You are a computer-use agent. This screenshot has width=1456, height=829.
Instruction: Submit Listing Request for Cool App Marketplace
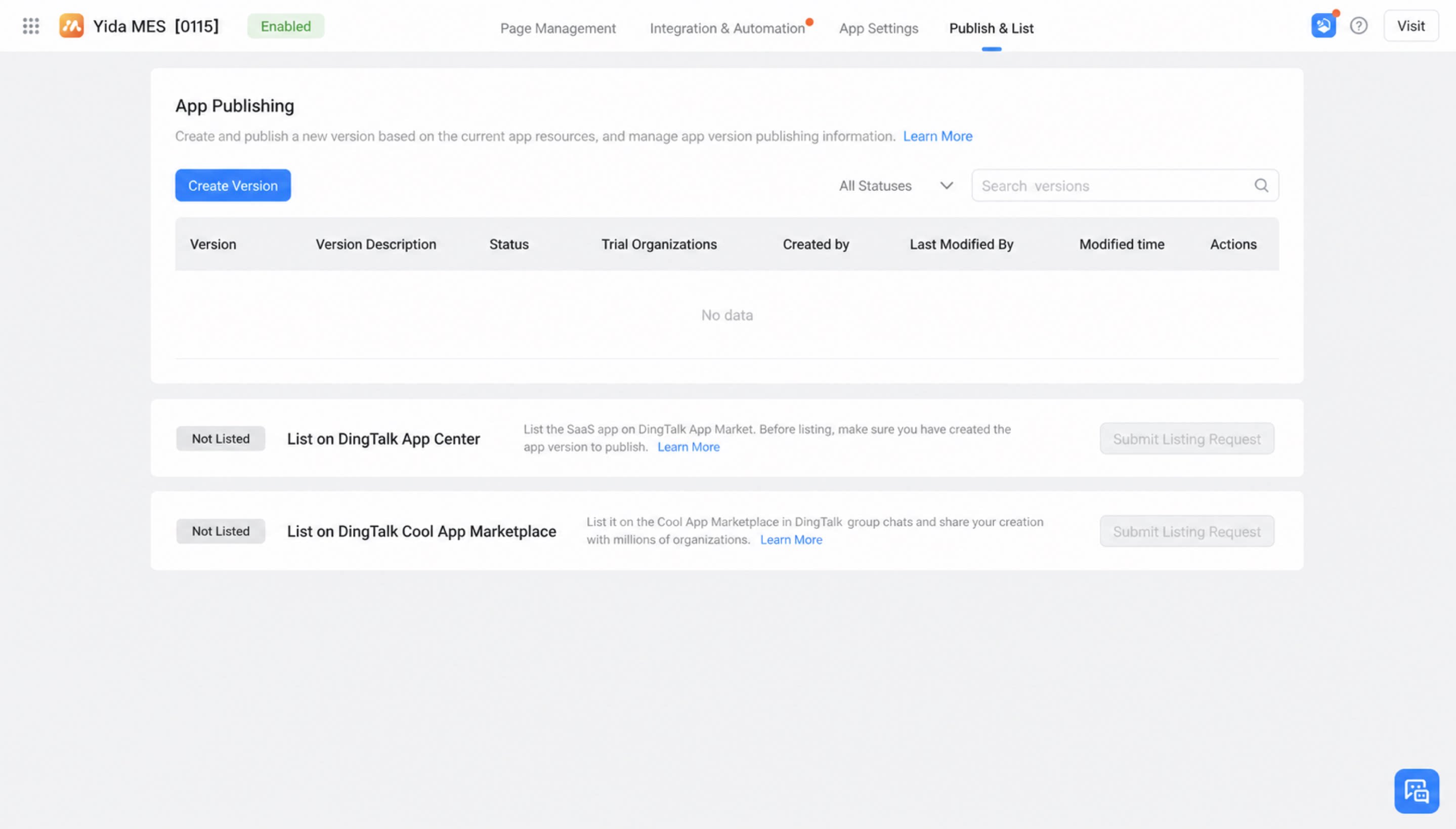[1186, 531]
